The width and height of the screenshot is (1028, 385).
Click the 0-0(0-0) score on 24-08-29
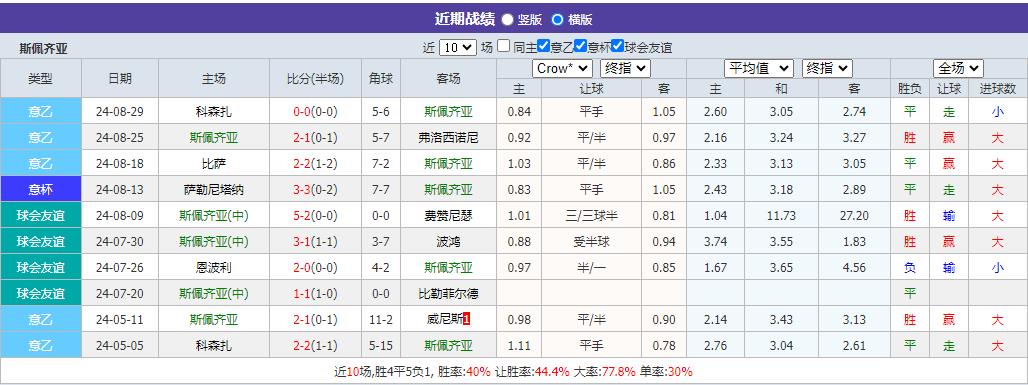(x=315, y=111)
